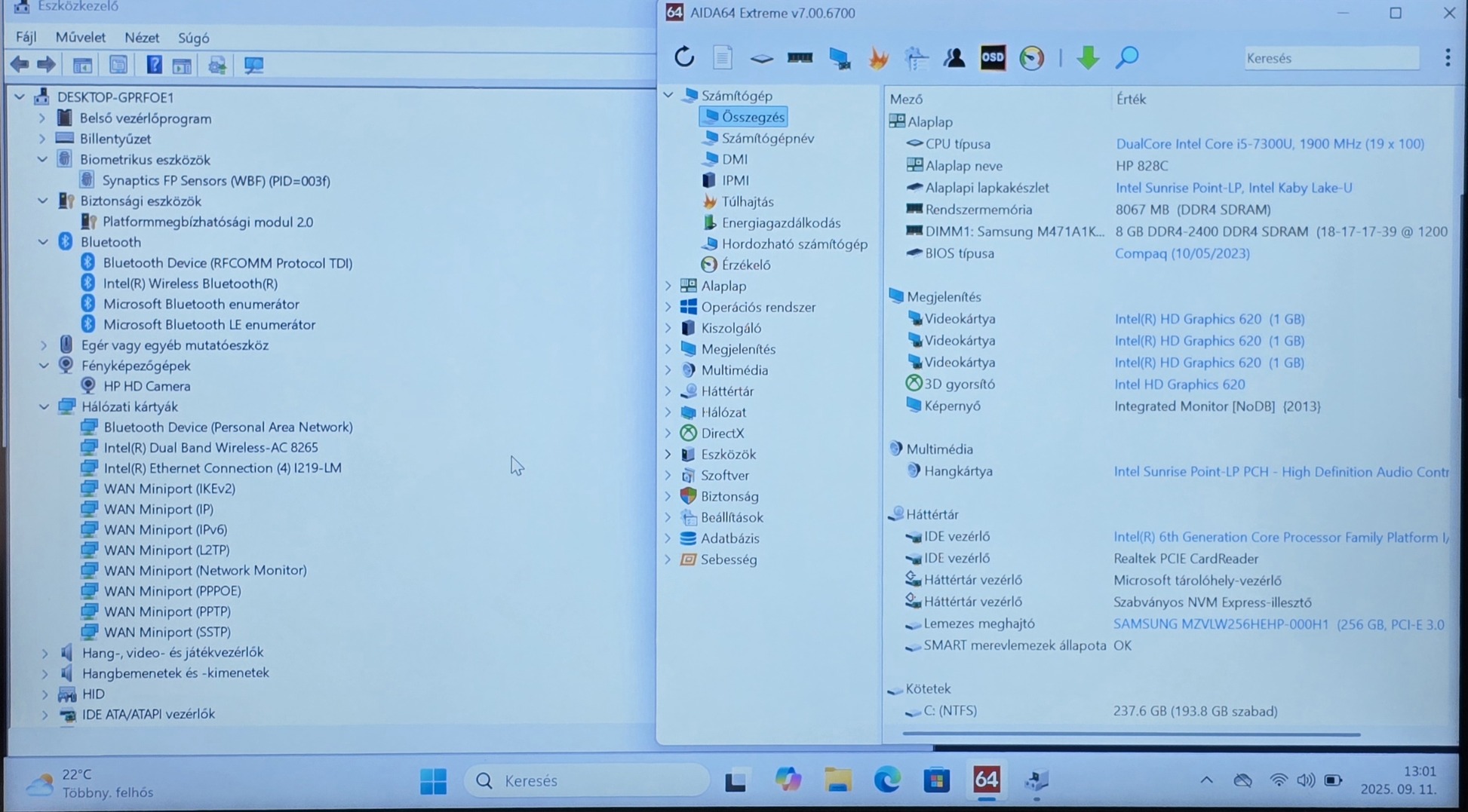Open the AIDA64 OSD panel icon
Viewport: 1468px width, 812px height.
(x=993, y=57)
